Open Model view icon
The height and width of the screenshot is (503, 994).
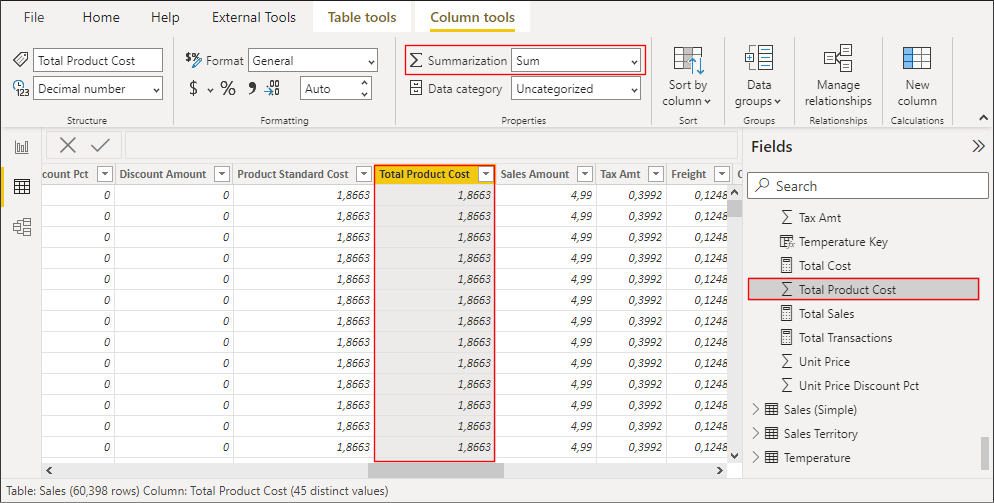22,226
